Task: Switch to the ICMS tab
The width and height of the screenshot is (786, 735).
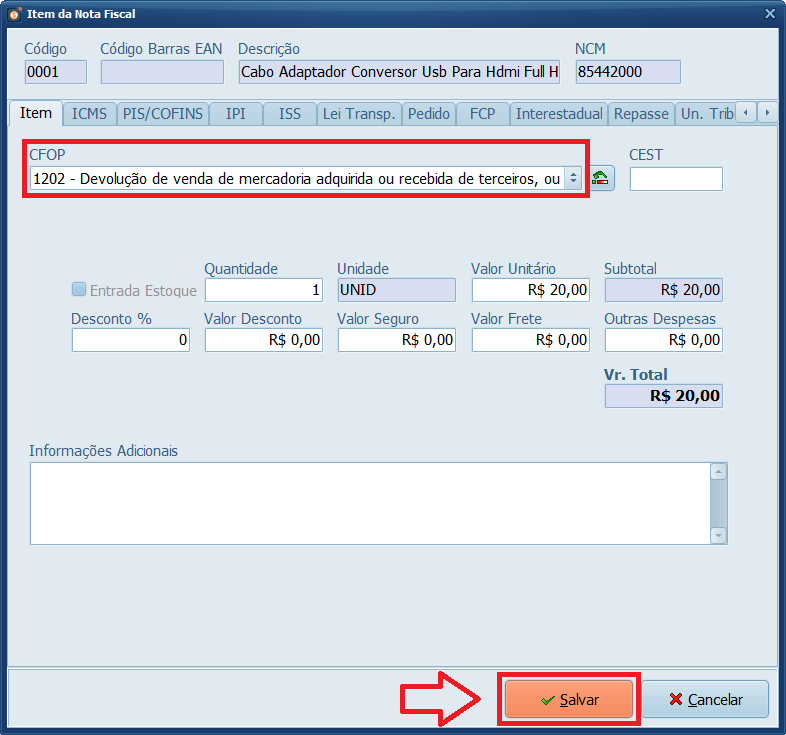Action: click(89, 114)
